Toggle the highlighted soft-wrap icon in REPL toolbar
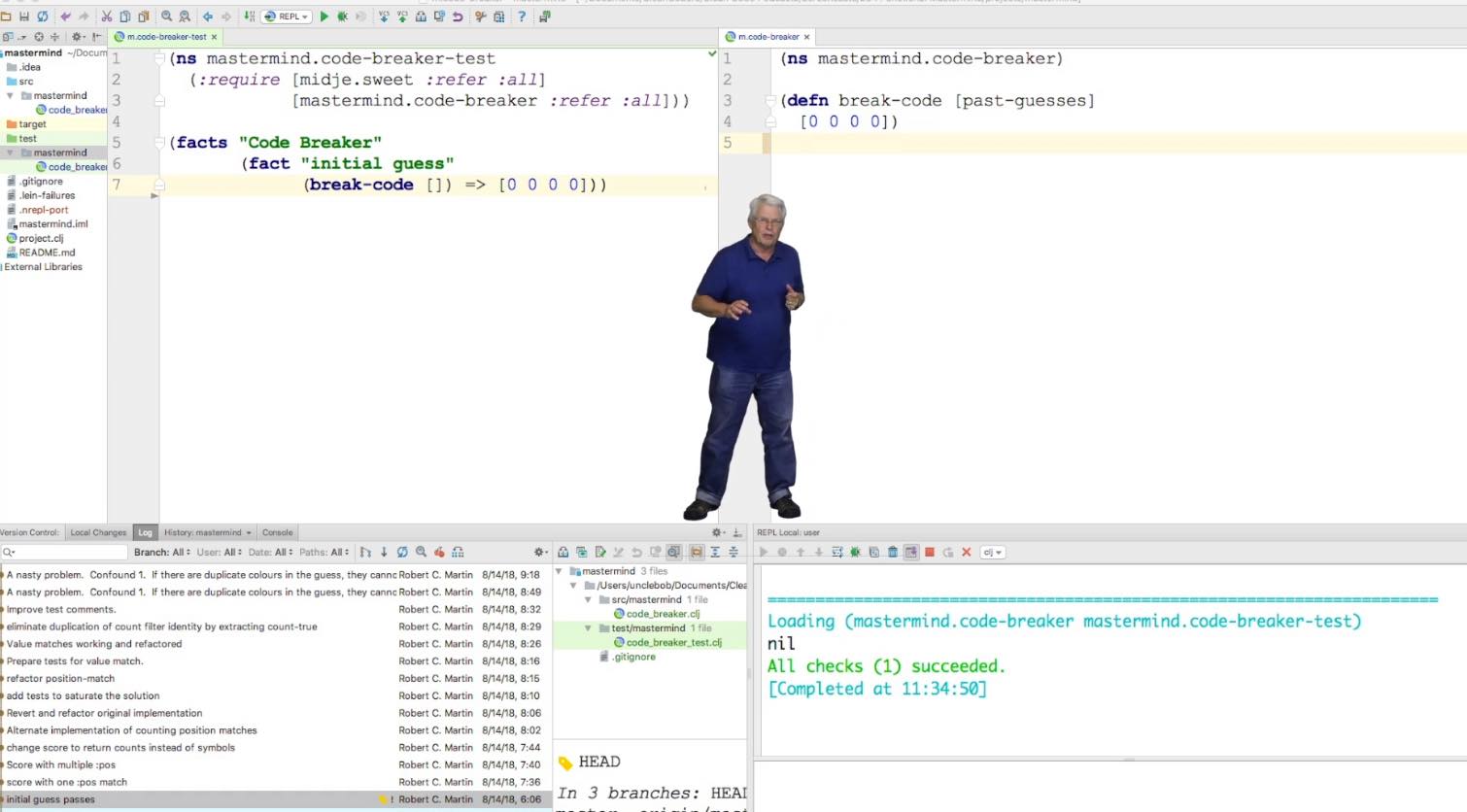1467x812 pixels. click(911, 552)
